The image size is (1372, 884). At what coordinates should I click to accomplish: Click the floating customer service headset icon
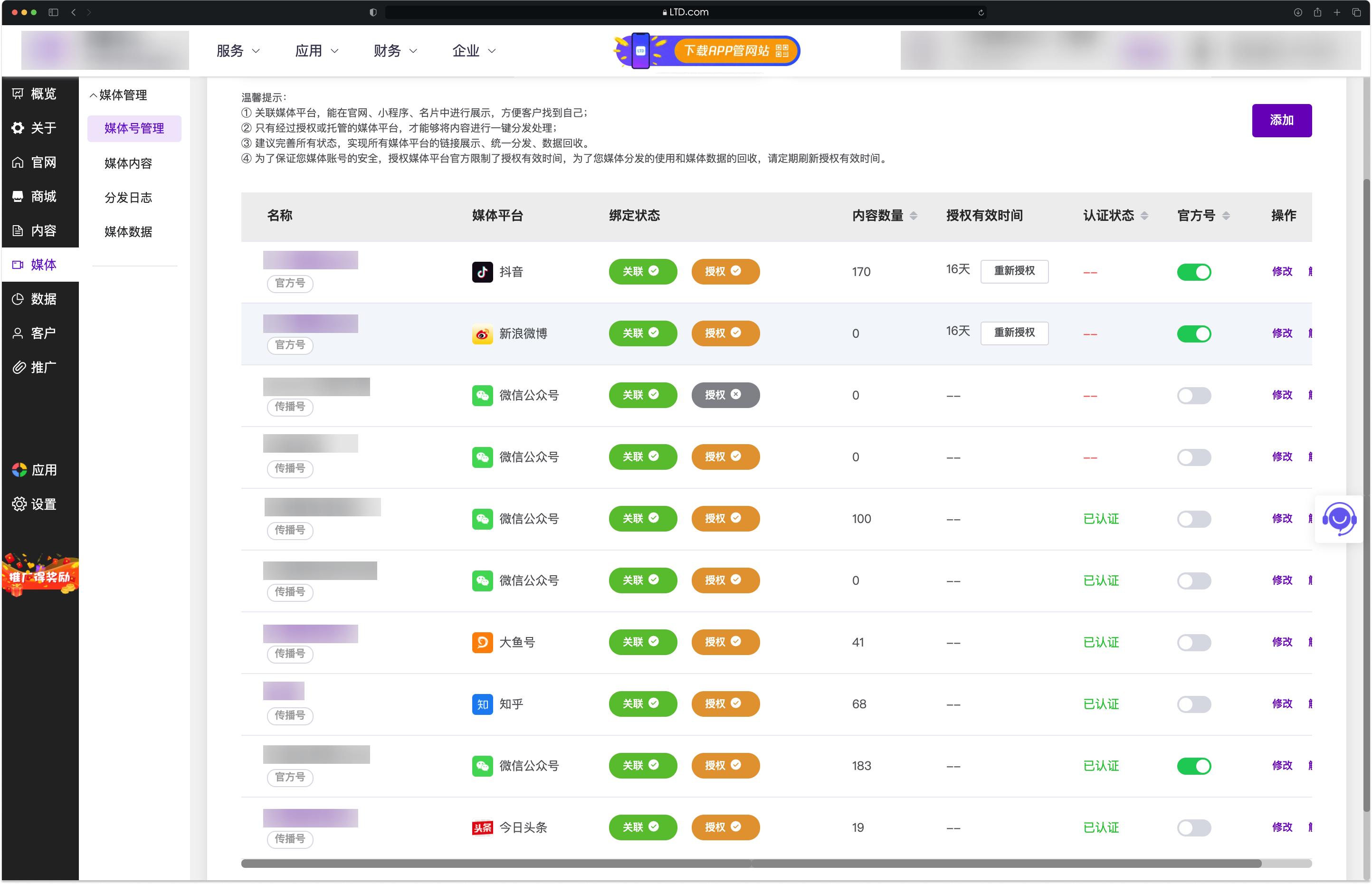[1339, 518]
